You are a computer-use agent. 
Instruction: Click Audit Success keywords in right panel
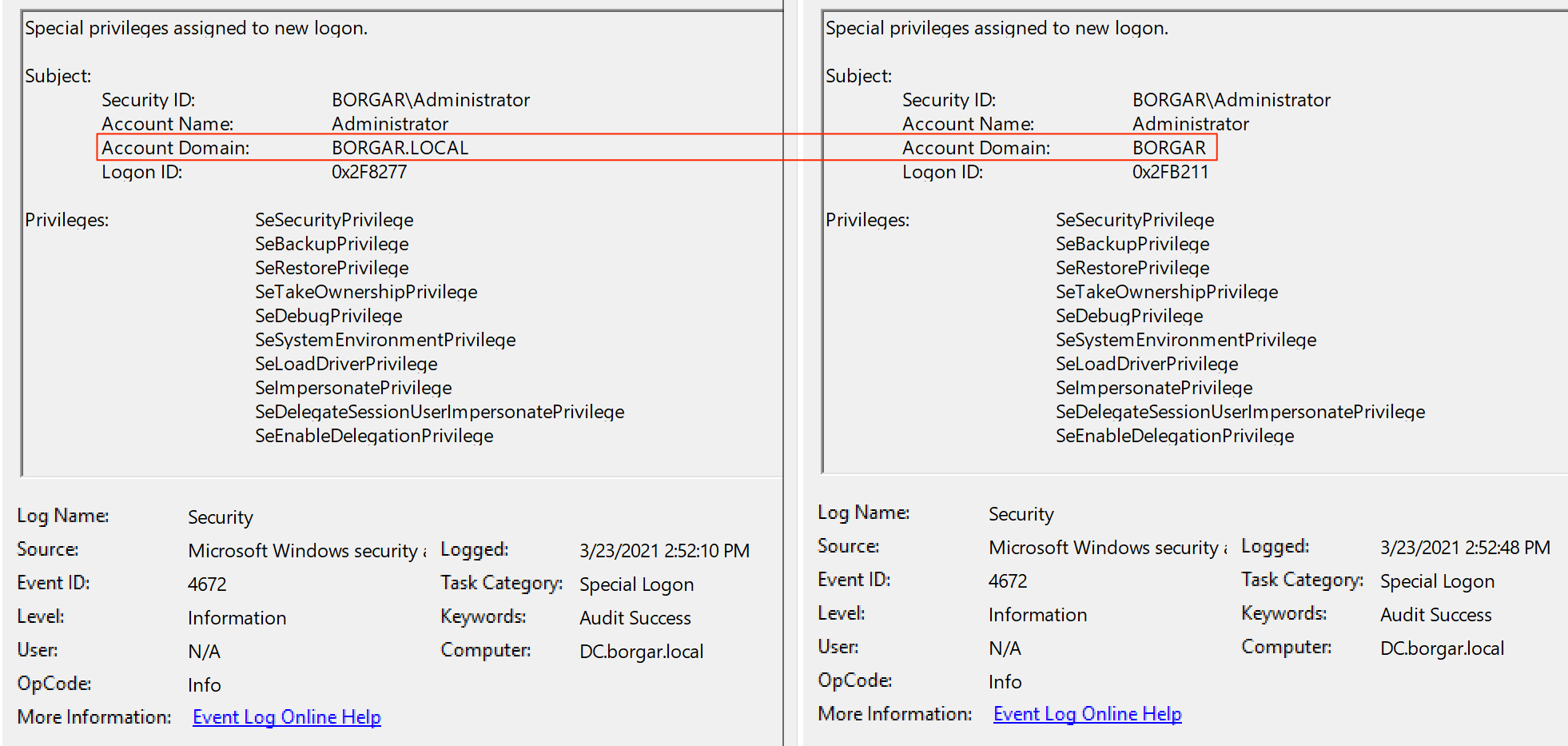pos(1435,615)
